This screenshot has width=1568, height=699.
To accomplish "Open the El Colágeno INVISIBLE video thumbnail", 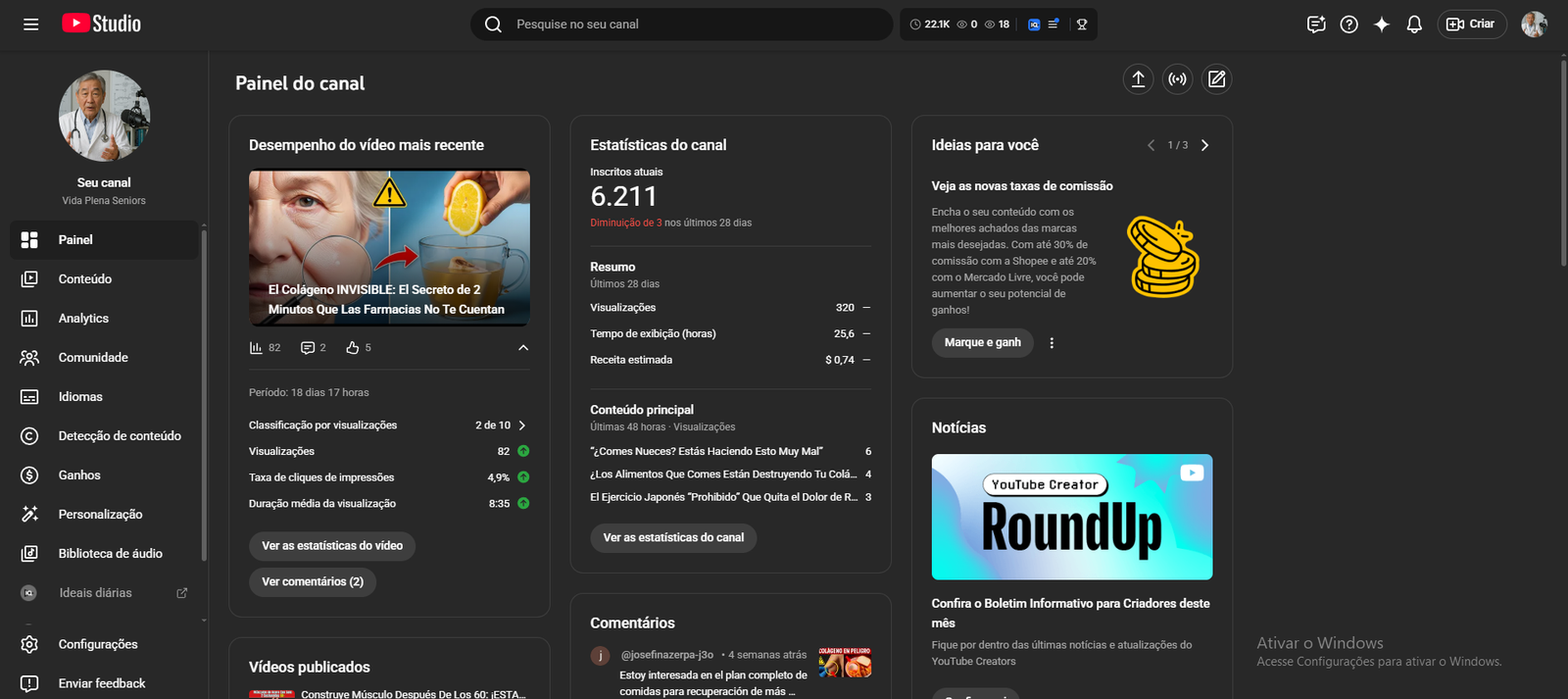I will 389,248.
